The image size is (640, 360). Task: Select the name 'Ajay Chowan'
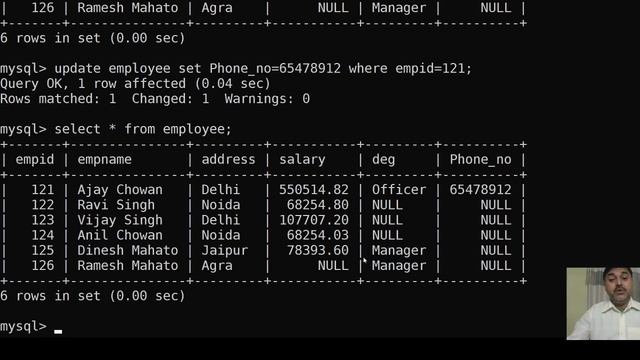coord(120,190)
